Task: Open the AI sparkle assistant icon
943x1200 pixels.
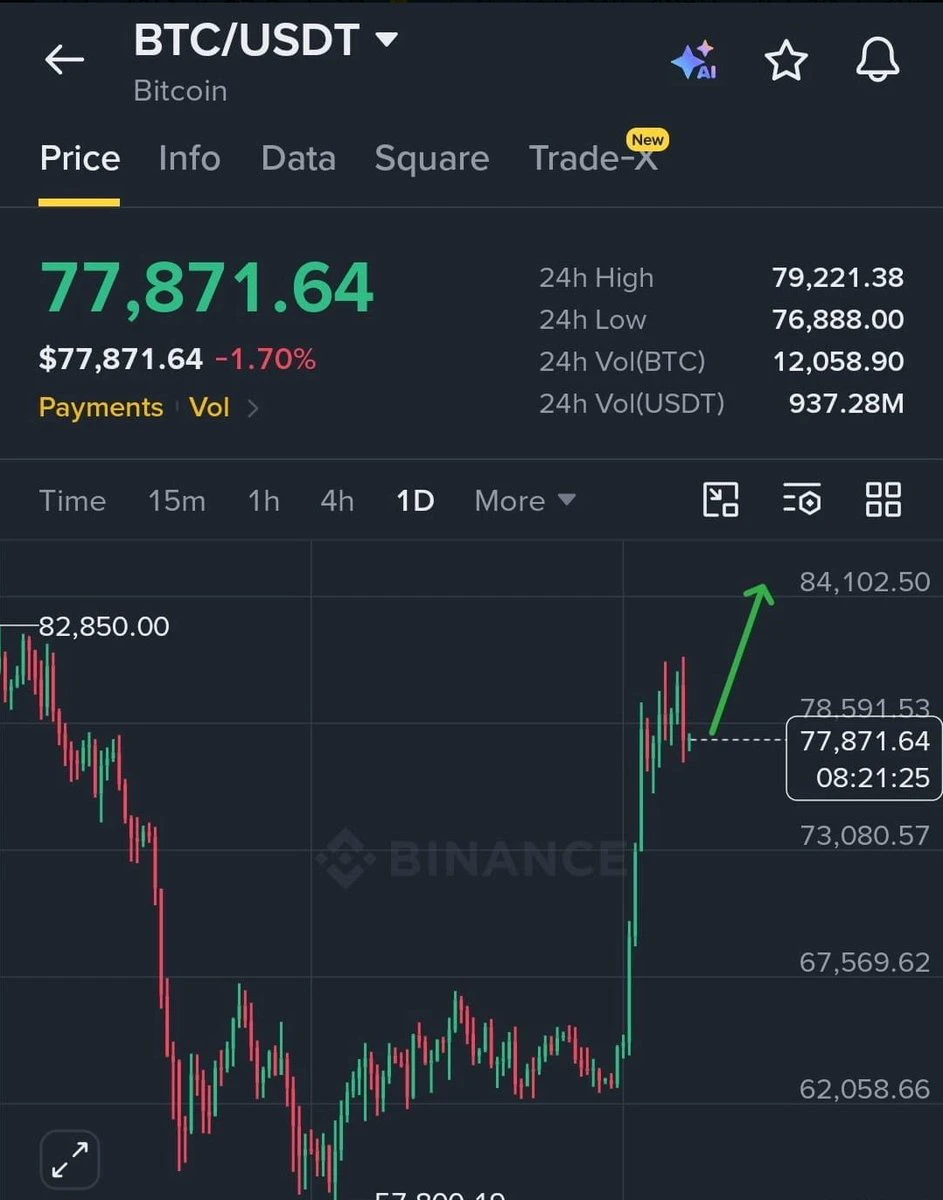Action: (x=694, y=61)
